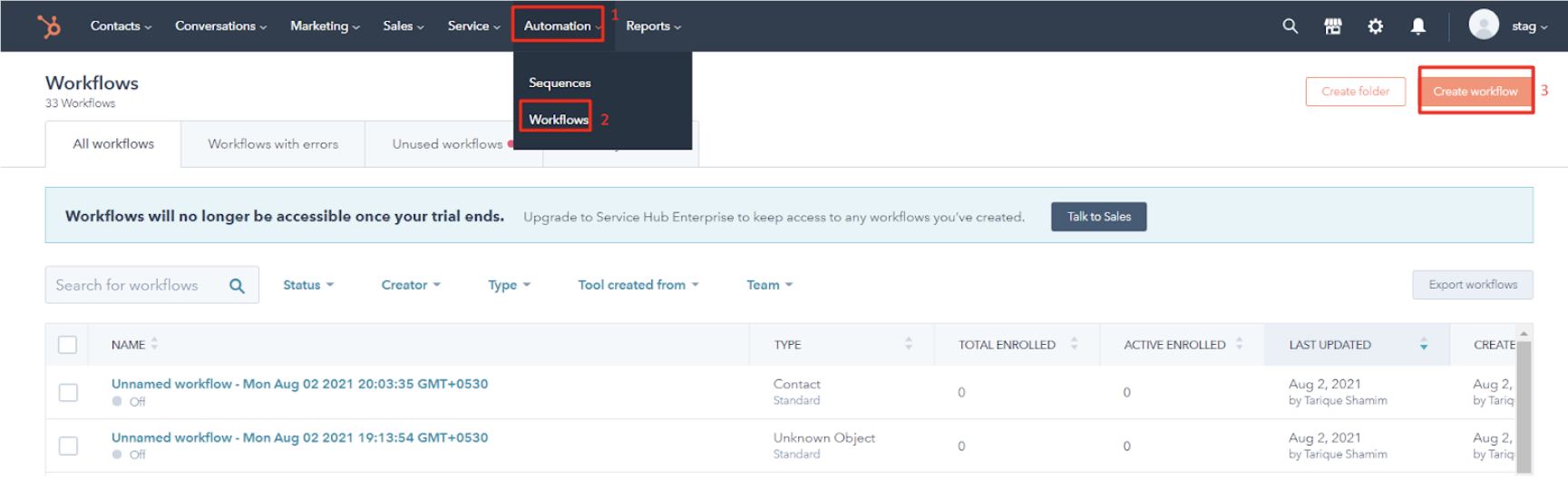Expand the Status filter dropdown
The height and width of the screenshot is (481, 1568).
(308, 285)
